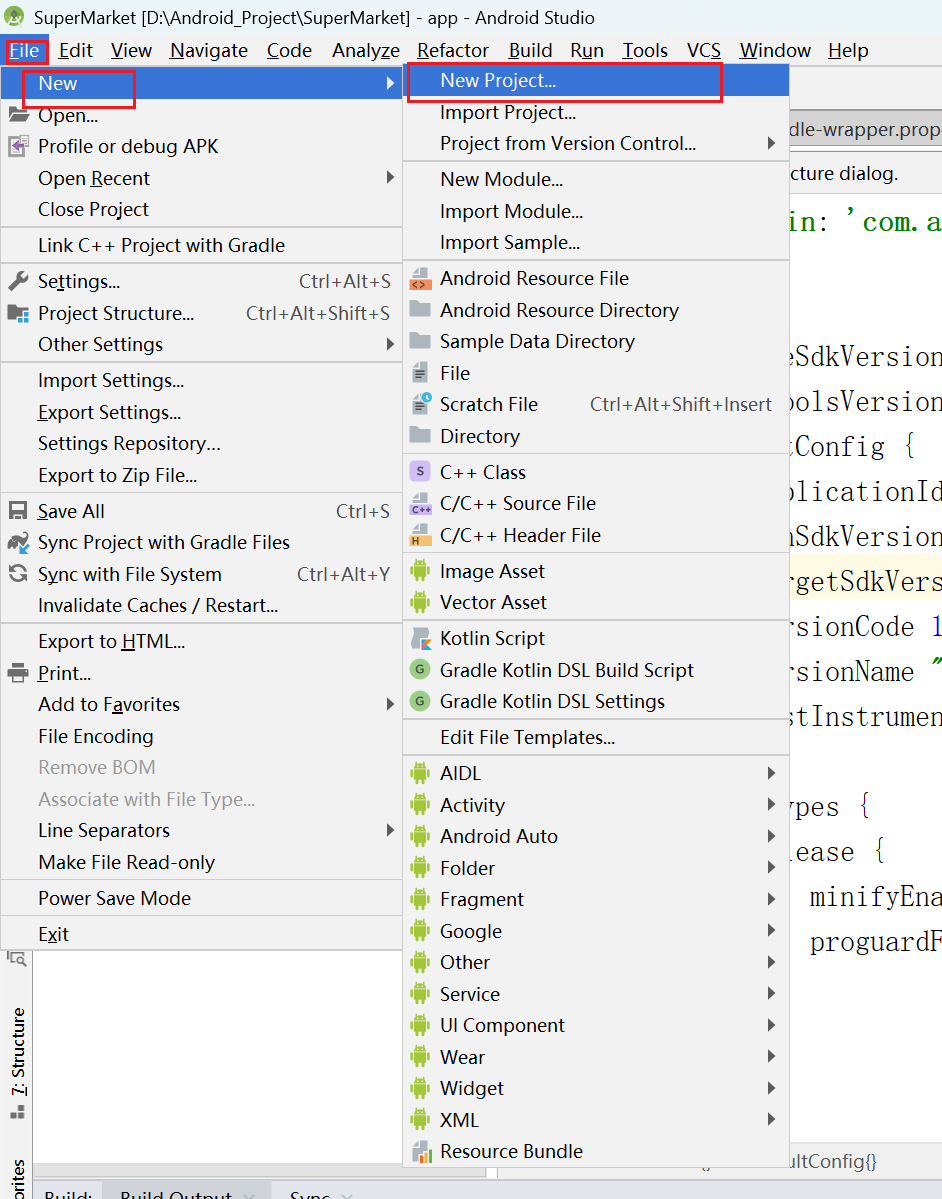Screen dimensions: 942x1199
Task: Expand the Line Separators submenu arrow
Action: click(x=390, y=830)
